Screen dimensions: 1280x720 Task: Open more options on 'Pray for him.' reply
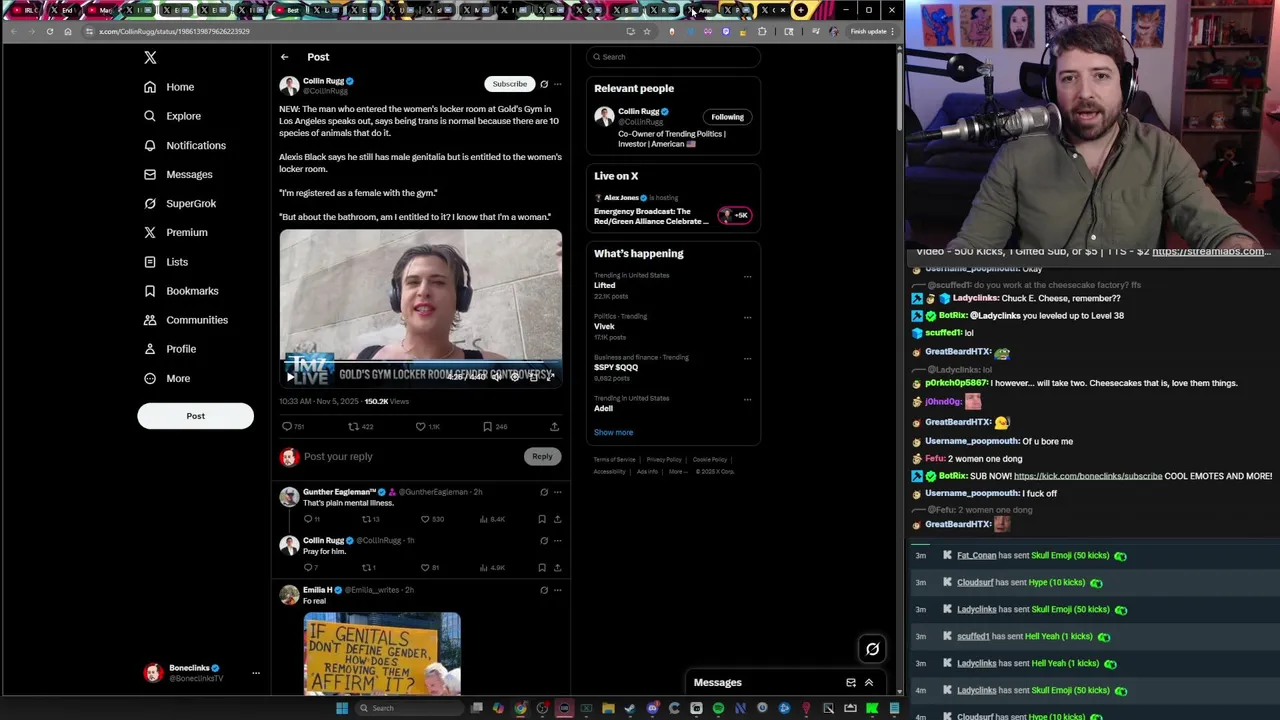click(x=558, y=541)
